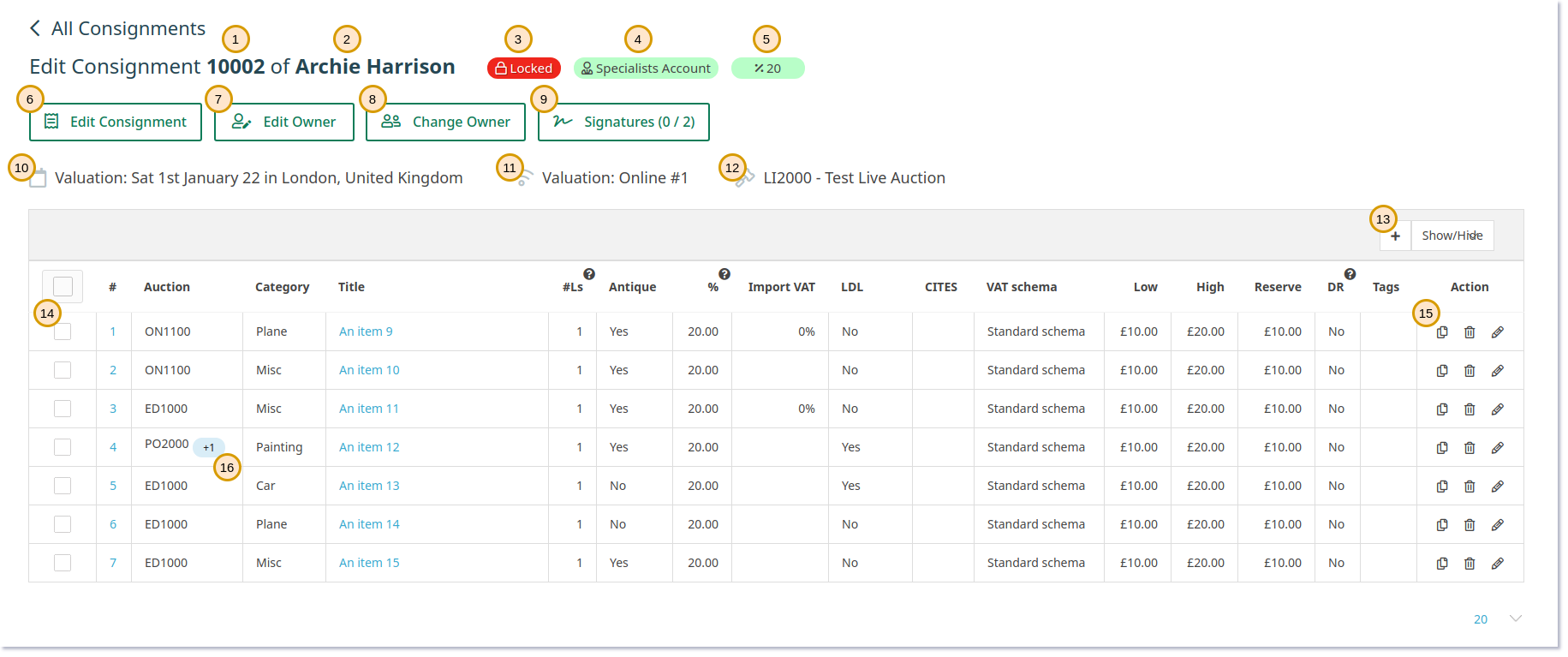This screenshot has height=657, width=1568.
Task: Go back via All Consignments arrow
Action: 35,28
